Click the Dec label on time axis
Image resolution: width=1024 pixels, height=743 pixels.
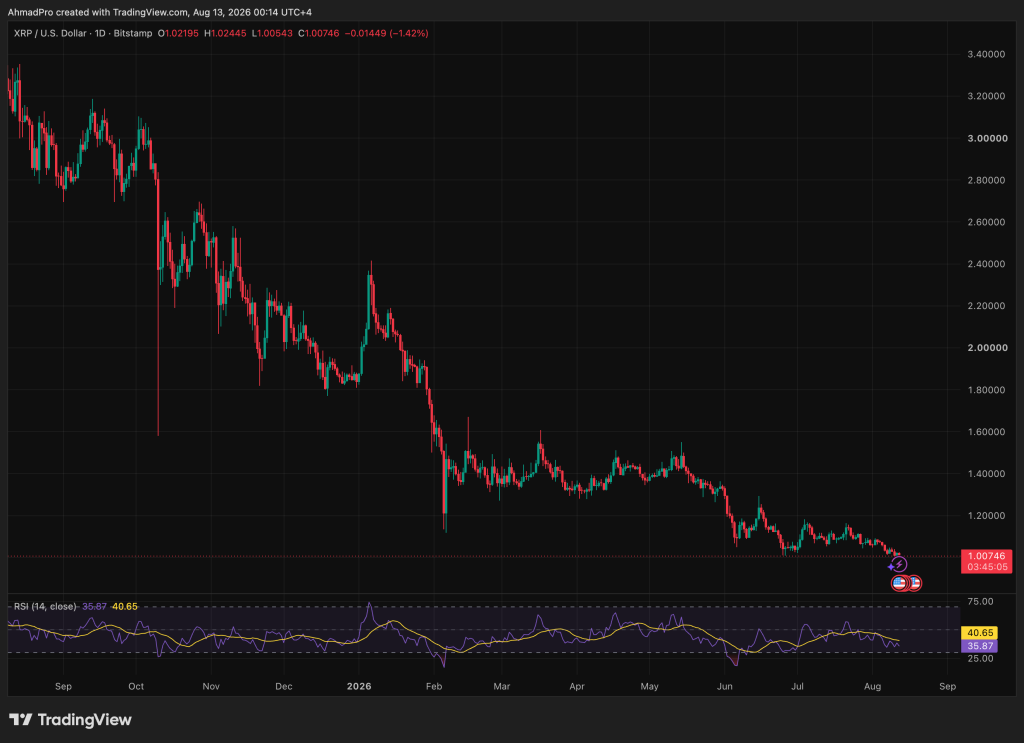pos(284,686)
